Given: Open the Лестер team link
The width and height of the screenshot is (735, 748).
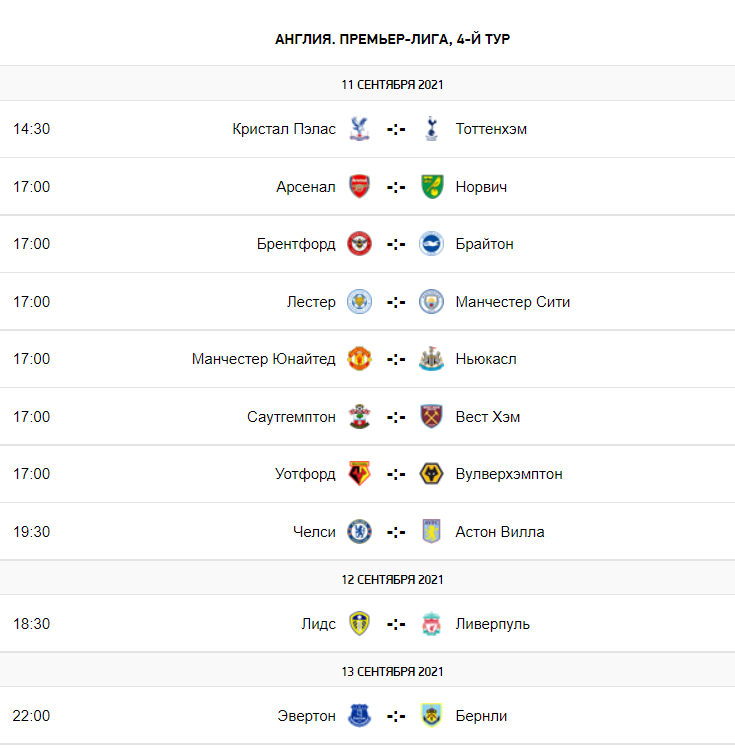Looking at the screenshot, I should click(311, 302).
